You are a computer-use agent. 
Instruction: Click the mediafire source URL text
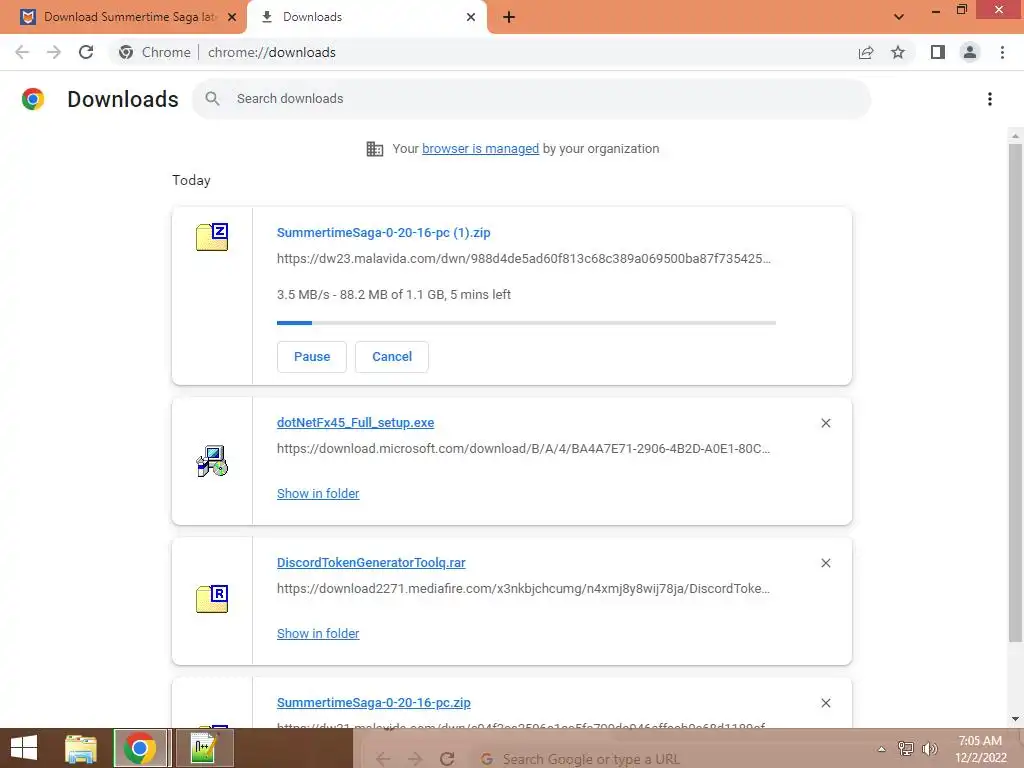tap(524, 588)
